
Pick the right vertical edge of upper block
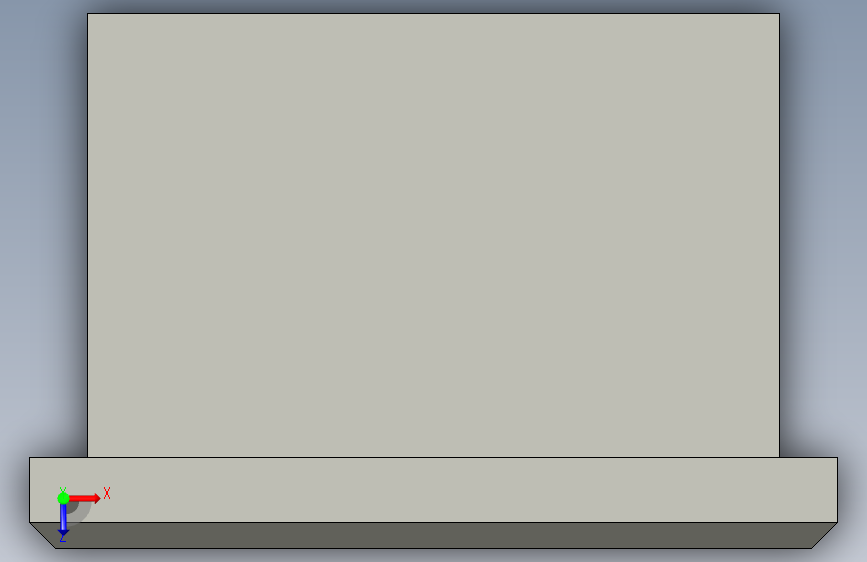tap(780, 235)
